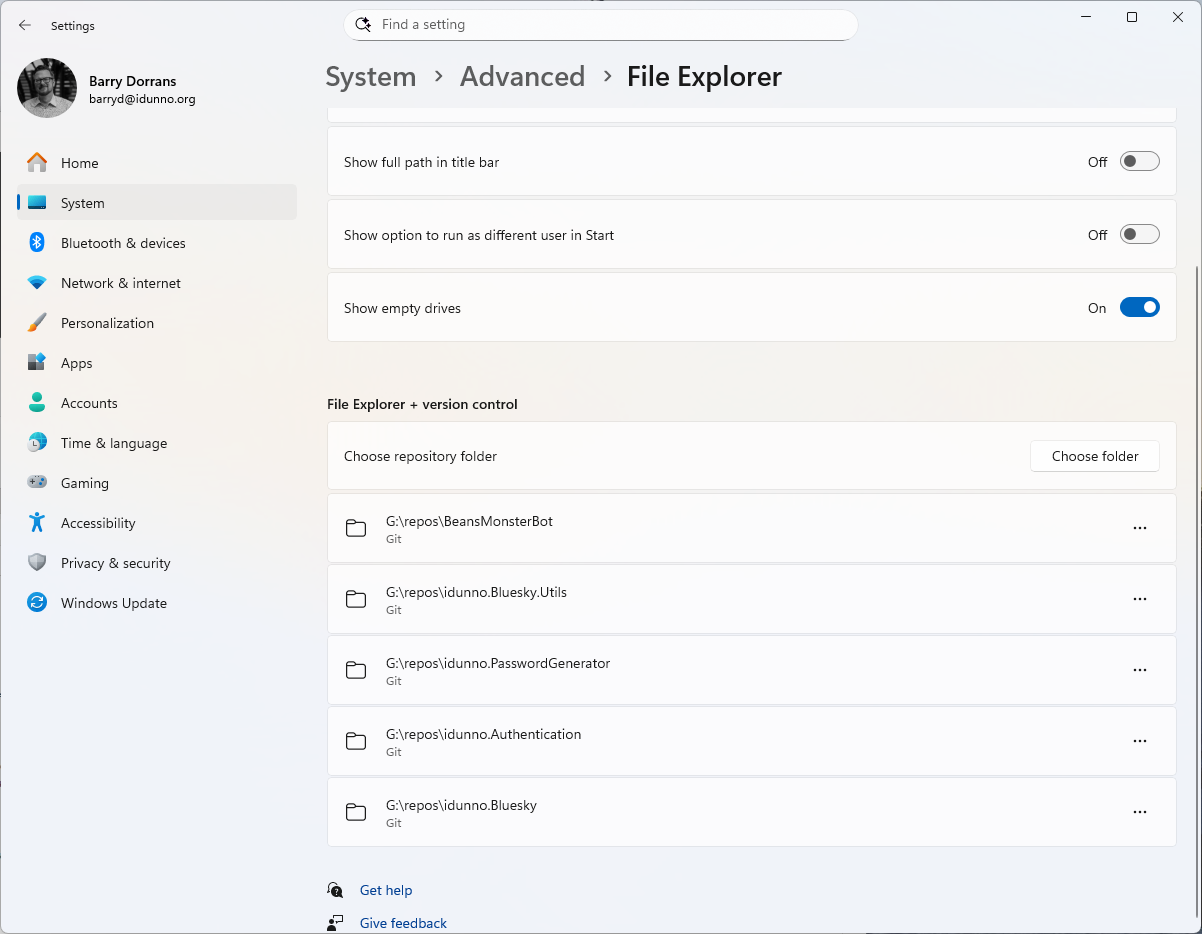Image resolution: width=1202 pixels, height=934 pixels.
Task: Open the Give feedback link
Action: coord(403,923)
